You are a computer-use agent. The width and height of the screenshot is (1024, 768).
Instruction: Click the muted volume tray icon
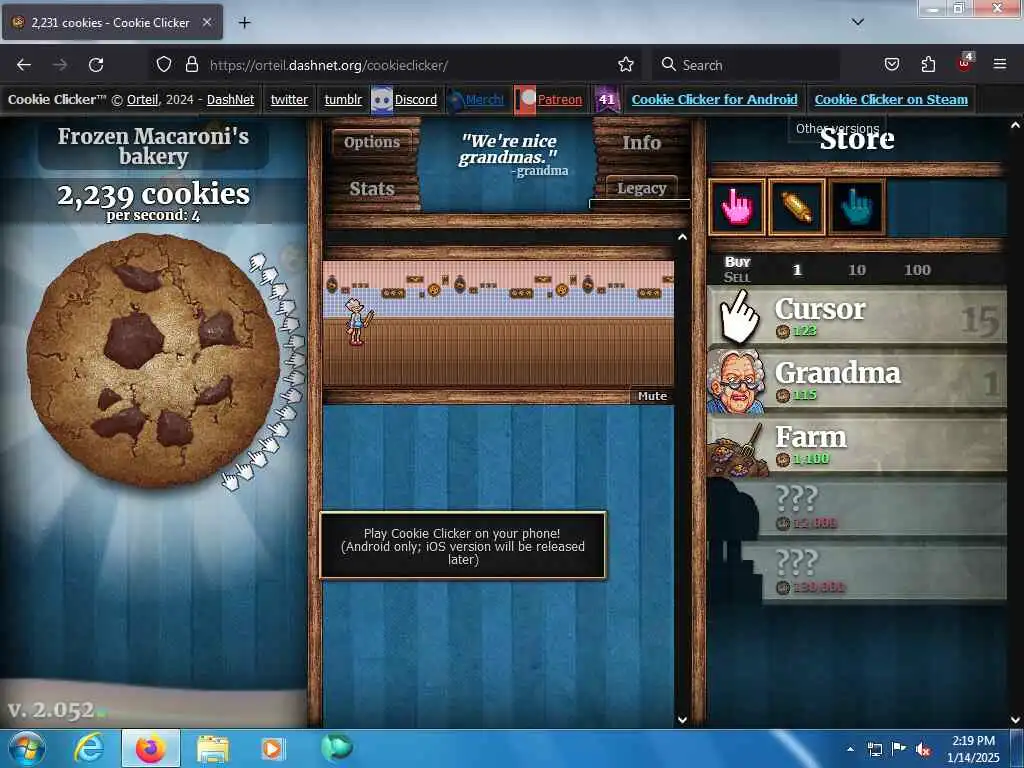923,749
